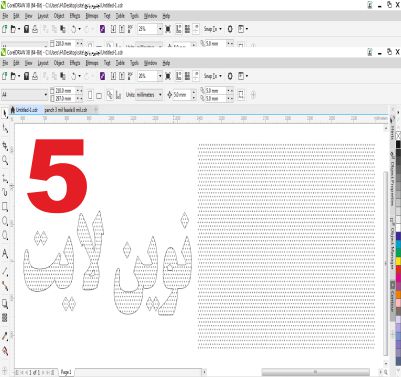401x377 pixels.
Task: Set page orientation to Landscape
Action: pos(99,96)
